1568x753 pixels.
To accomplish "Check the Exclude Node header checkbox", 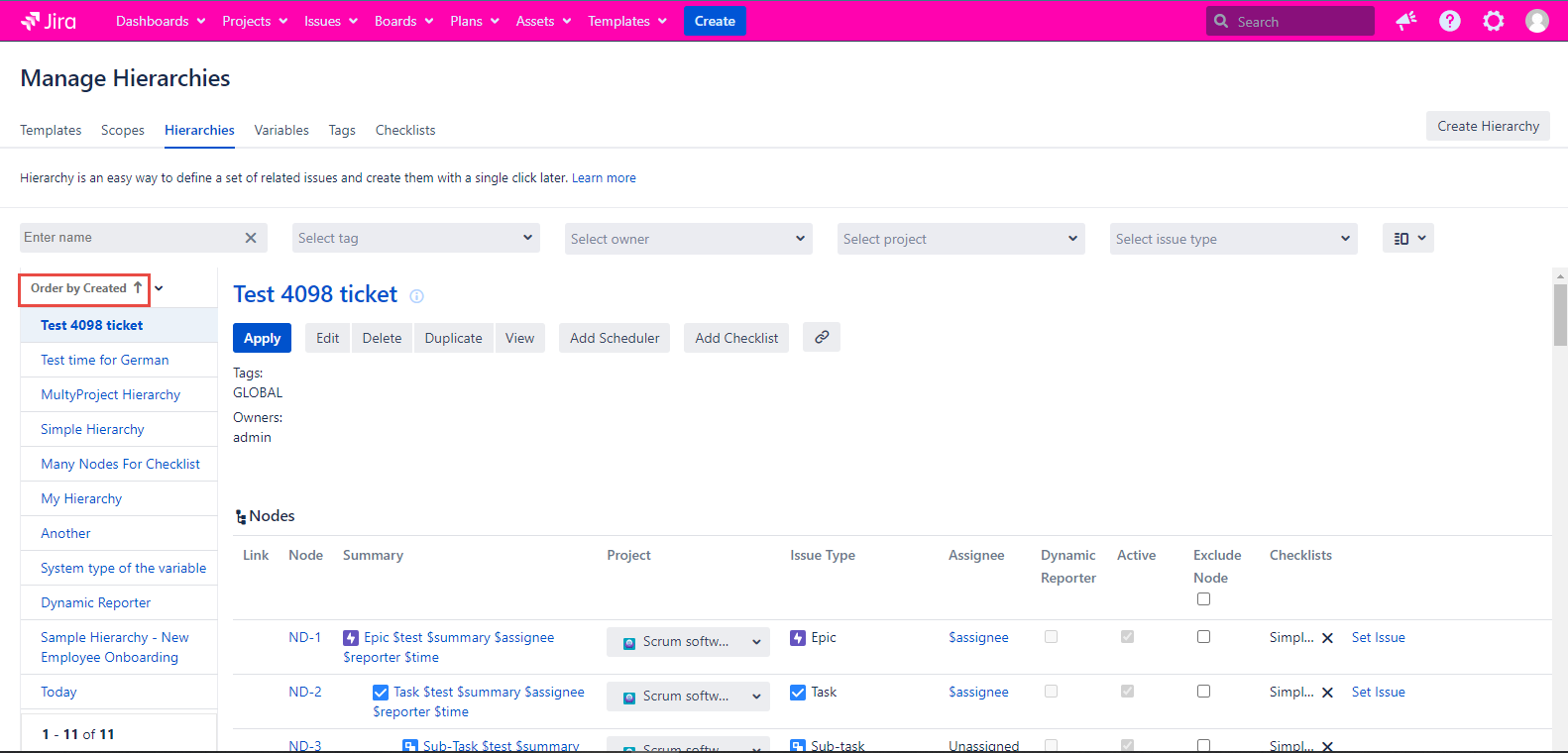I will pyautogui.click(x=1203, y=599).
